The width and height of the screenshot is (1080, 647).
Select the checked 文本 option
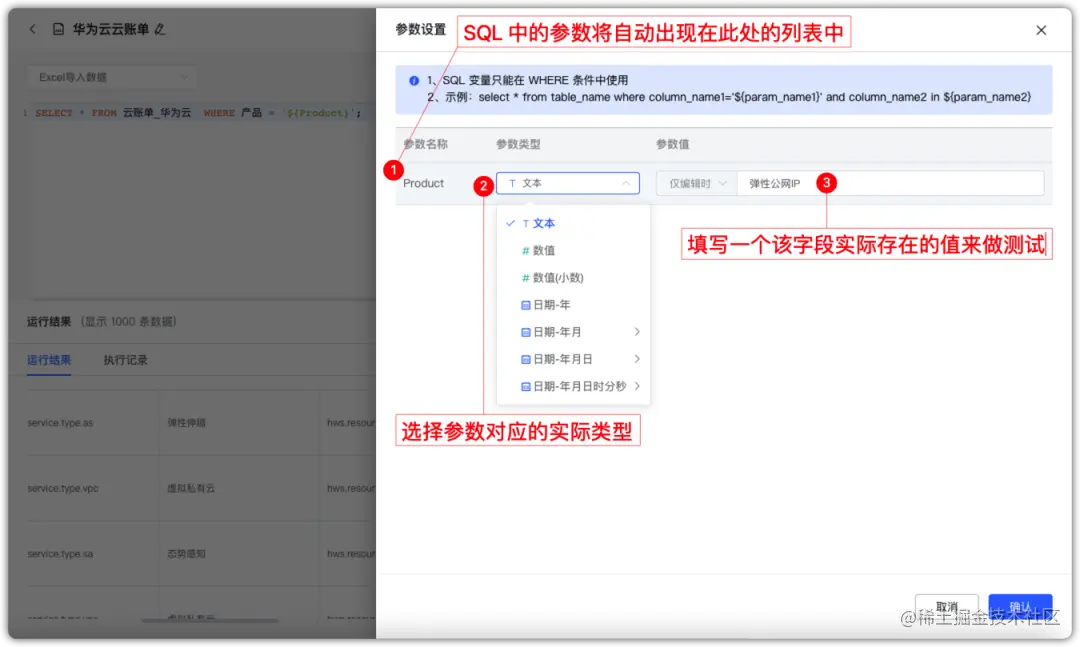573,223
